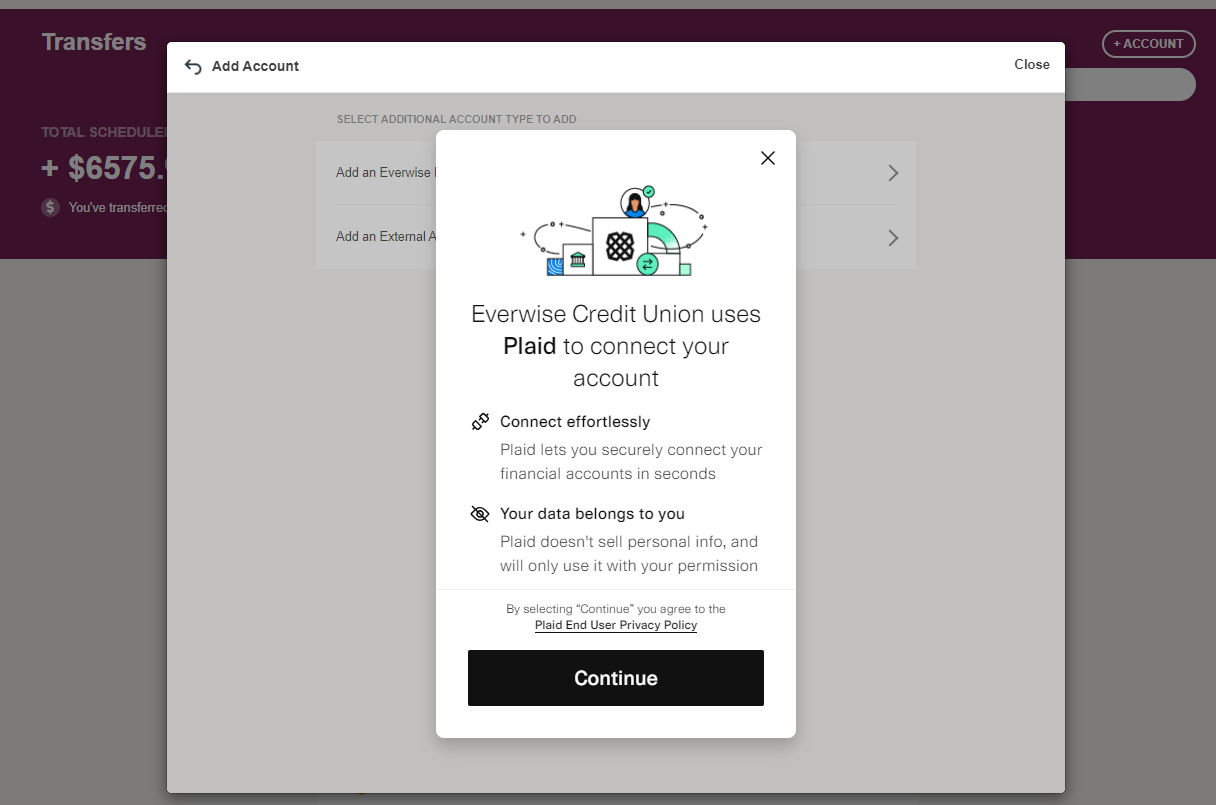Click the Transfers page heading
Viewport: 1216px width, 805px height.
click(x=94, y=42)
